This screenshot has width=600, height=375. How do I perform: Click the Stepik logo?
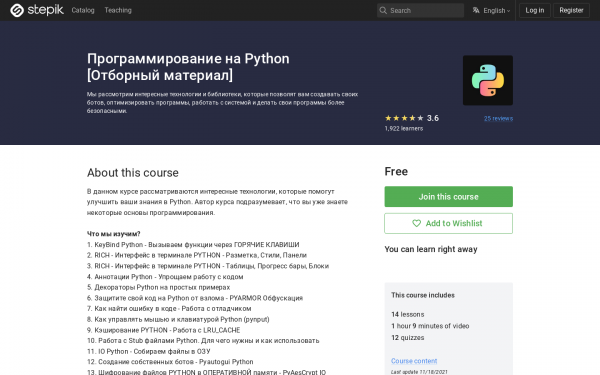[37, 10]
